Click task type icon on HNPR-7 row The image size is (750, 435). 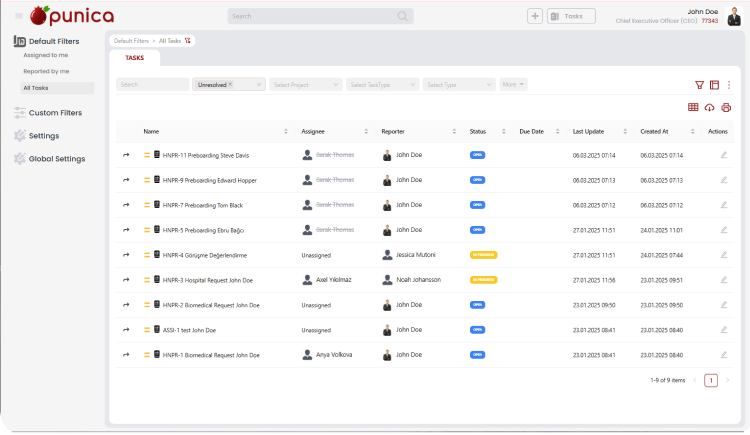[156, 204]
